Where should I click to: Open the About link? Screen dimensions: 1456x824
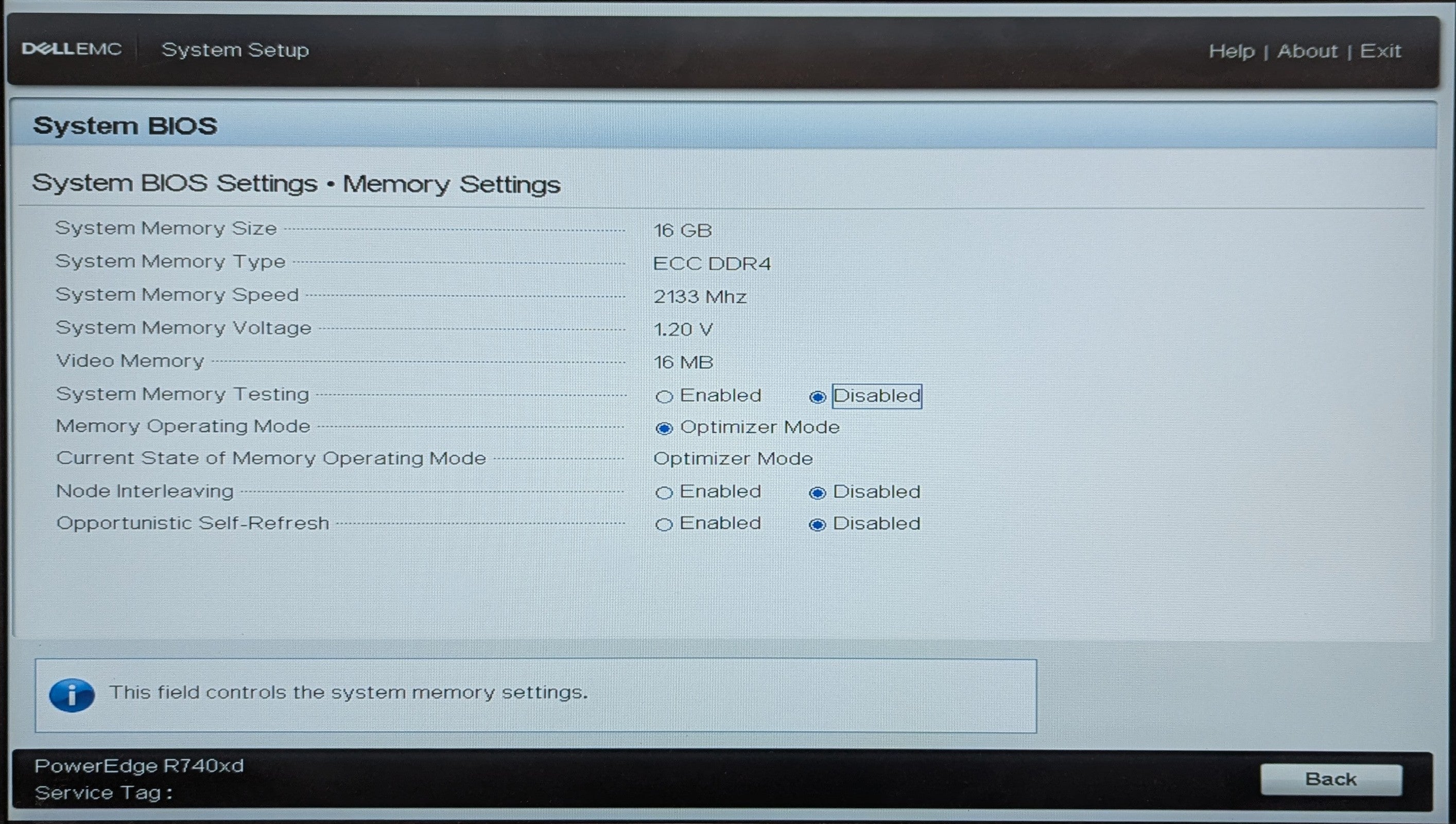[x=1307, y=51]
